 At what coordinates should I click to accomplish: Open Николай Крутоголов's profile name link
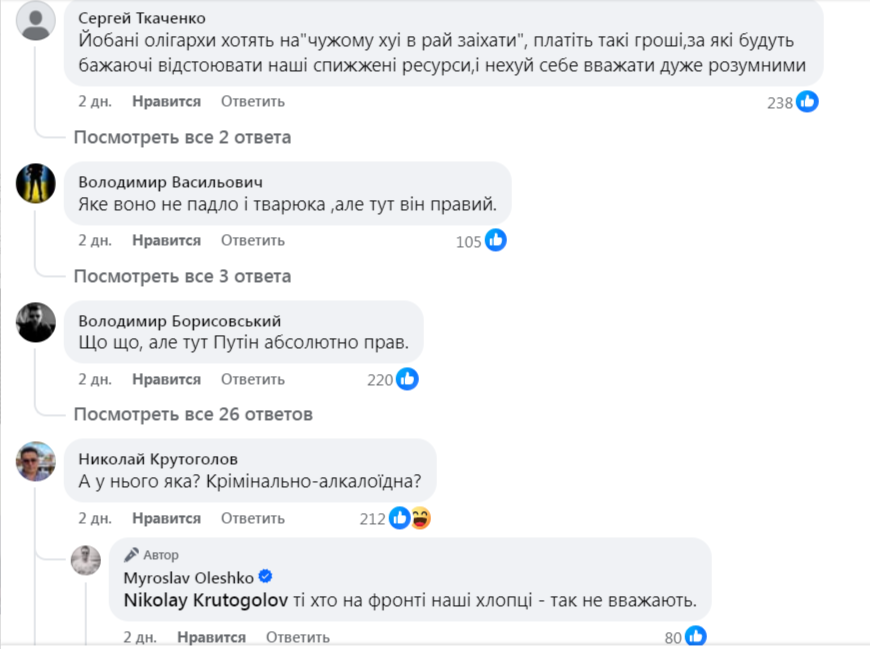click(158, 459)
